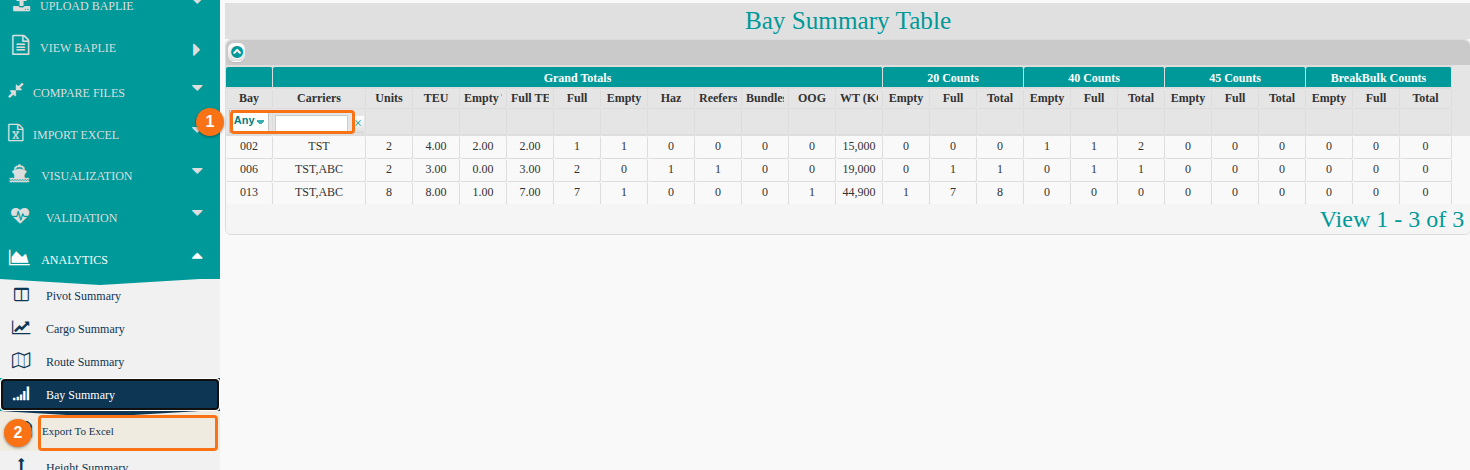Screen dimensions: 1470x470
Task: Expand the Compare Files menu arrow
Action: point(197,87)
